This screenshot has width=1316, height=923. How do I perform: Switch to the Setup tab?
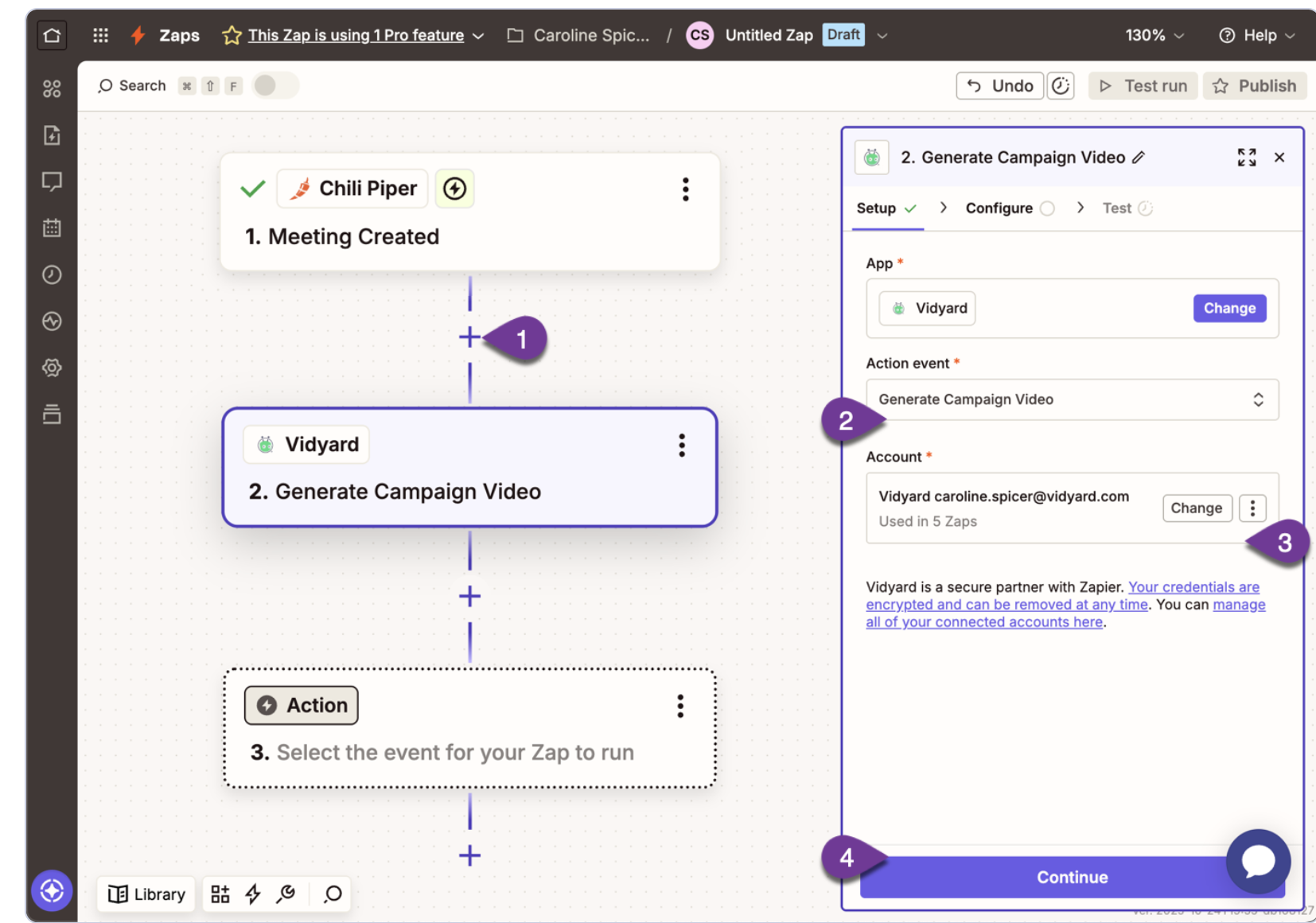pos(887,208)
